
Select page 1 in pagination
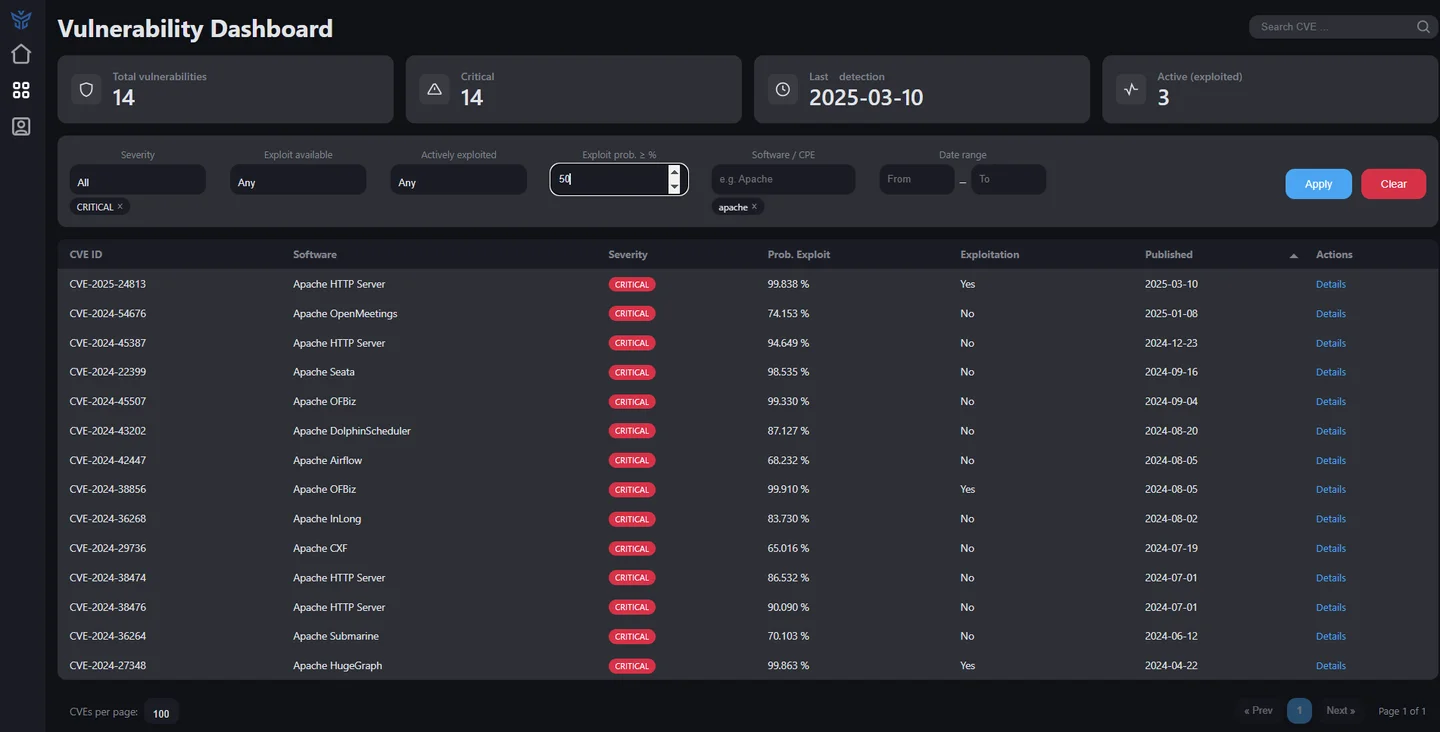click(x=1299, y=711)
